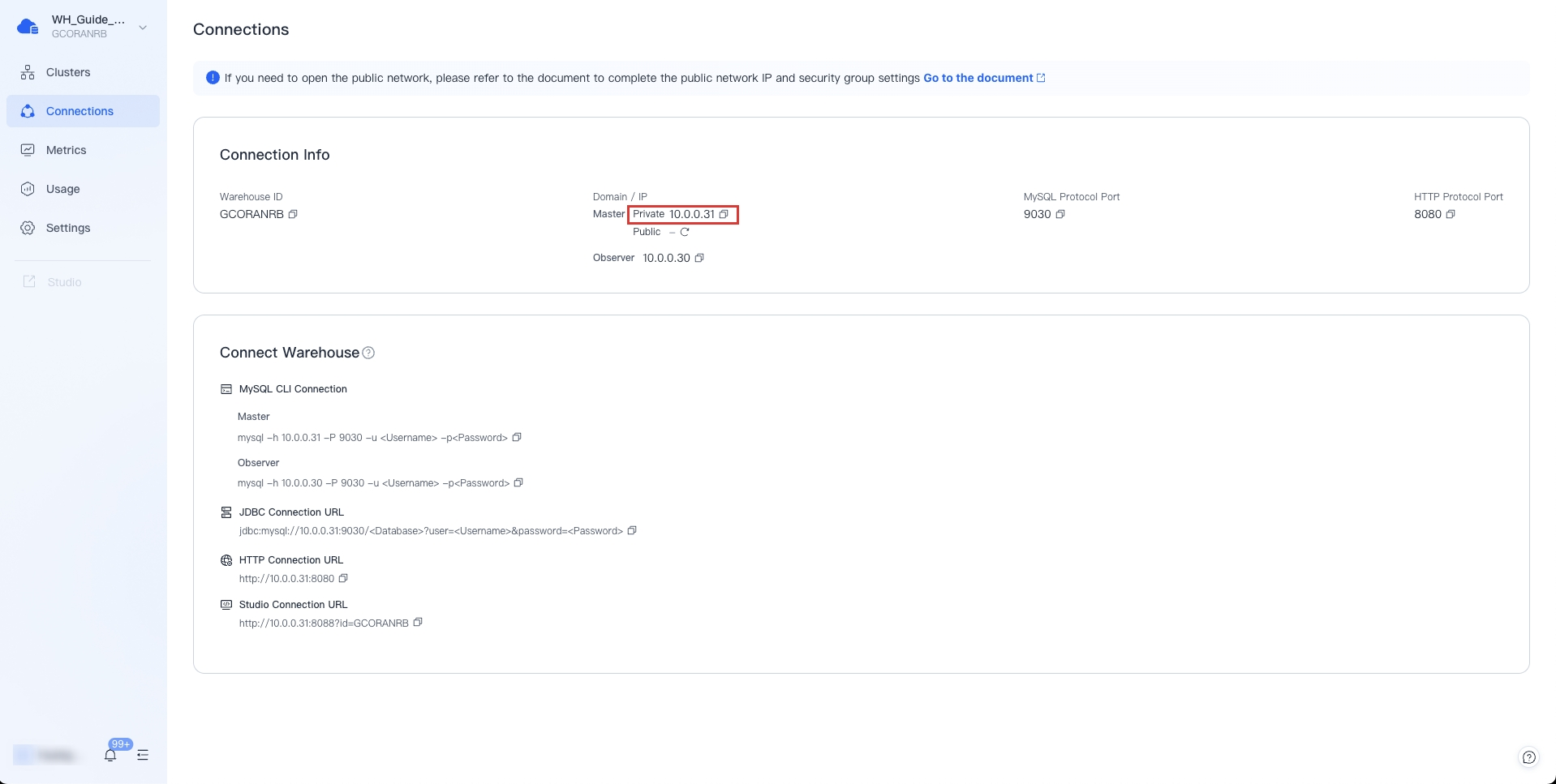Copy the Observer IP 10.0.0.30
Image resolution: width=1556 pixels, height=784 pixels.
pyautogui.click(x=699, y=258)
